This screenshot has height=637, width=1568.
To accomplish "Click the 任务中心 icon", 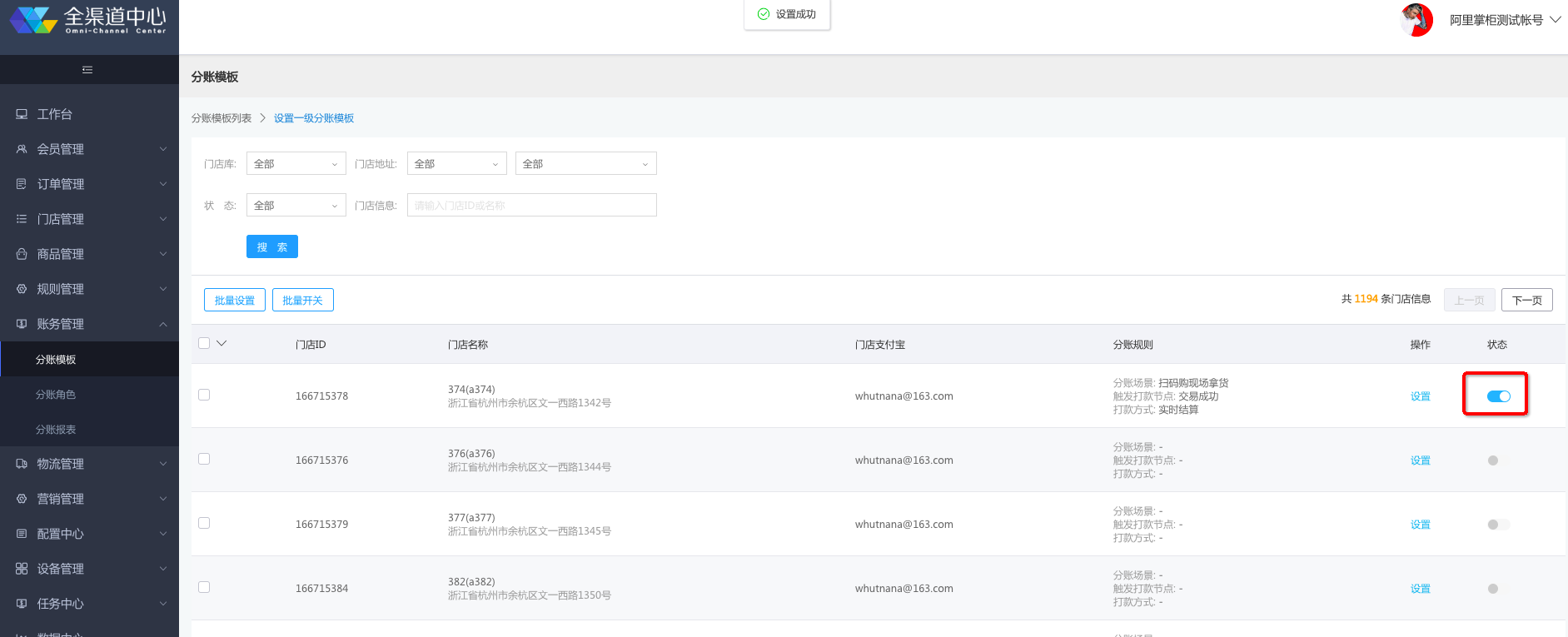I will (x=22, y=604).
